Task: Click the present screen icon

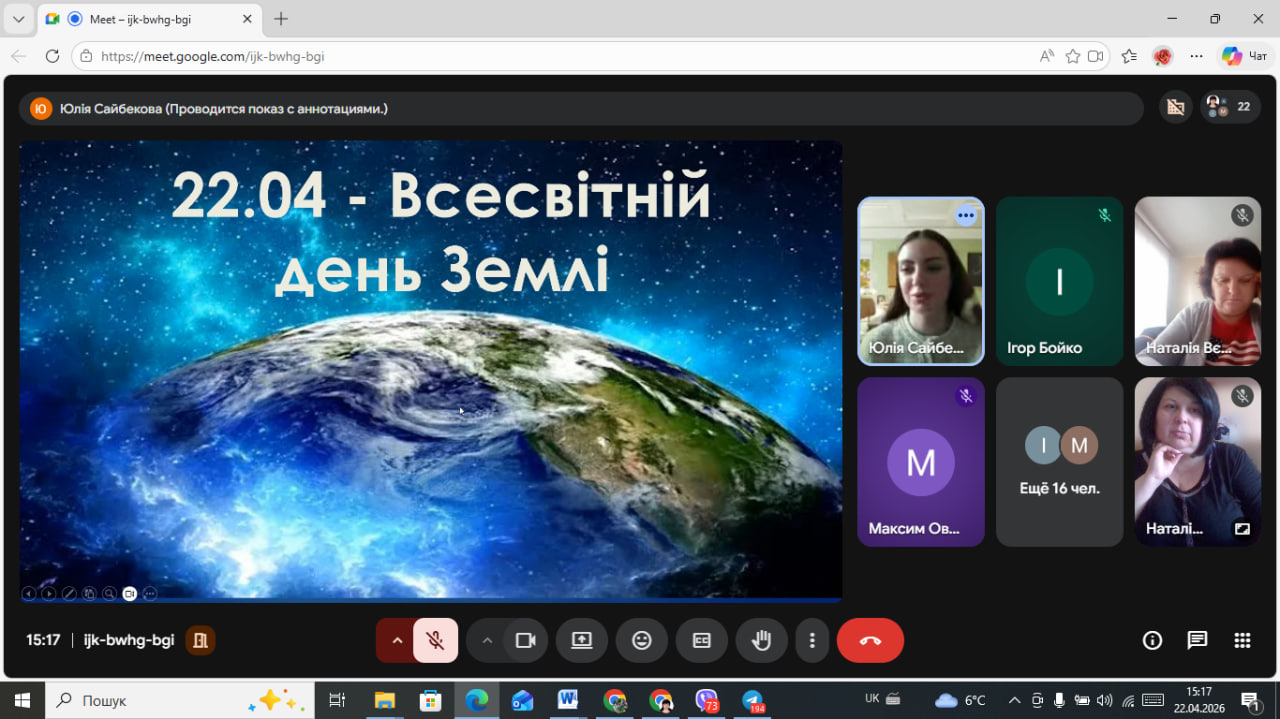Action: coord(582,641)
